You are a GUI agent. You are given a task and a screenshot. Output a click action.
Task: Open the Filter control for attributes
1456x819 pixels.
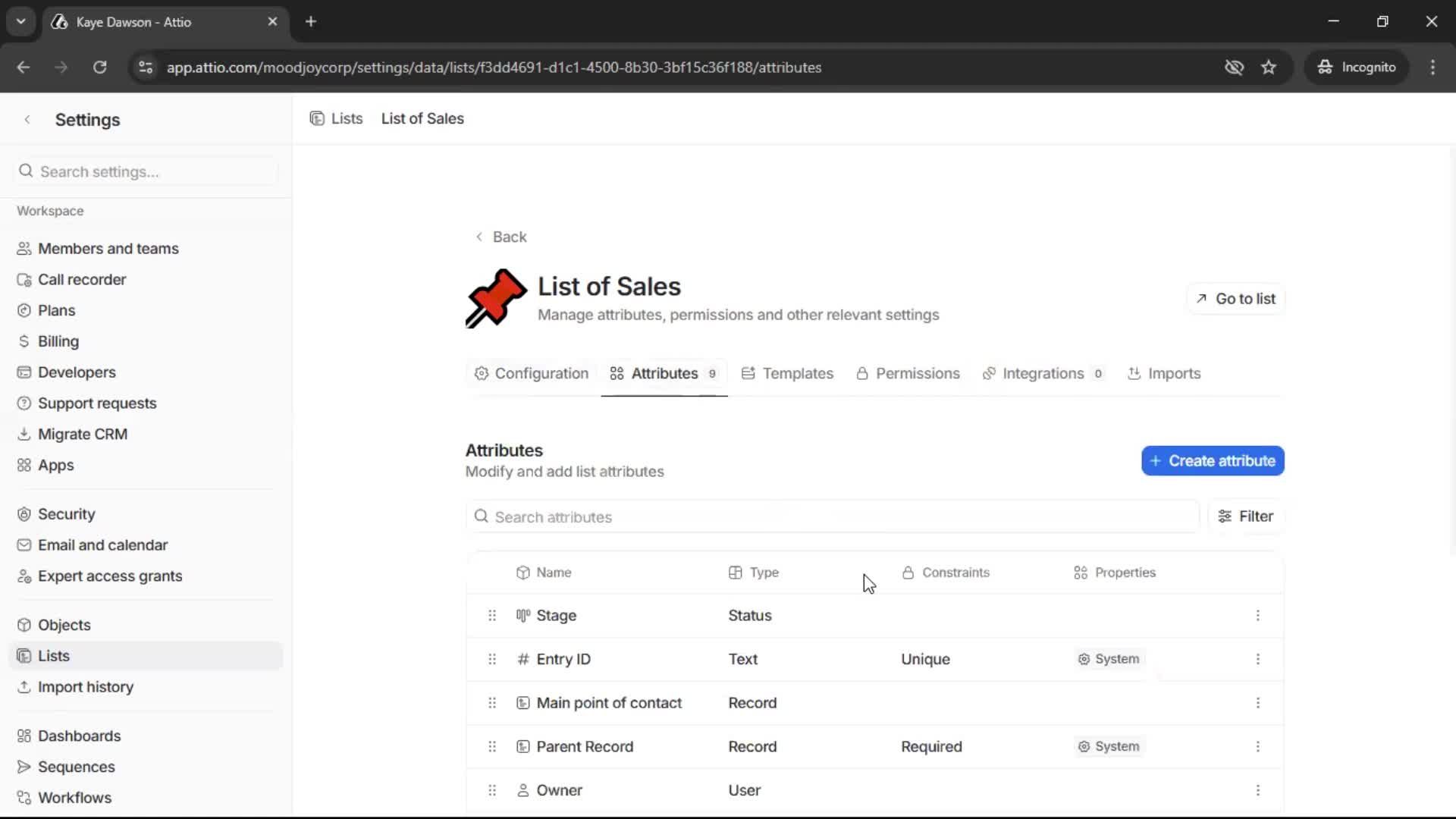[x=1246, y=516]
